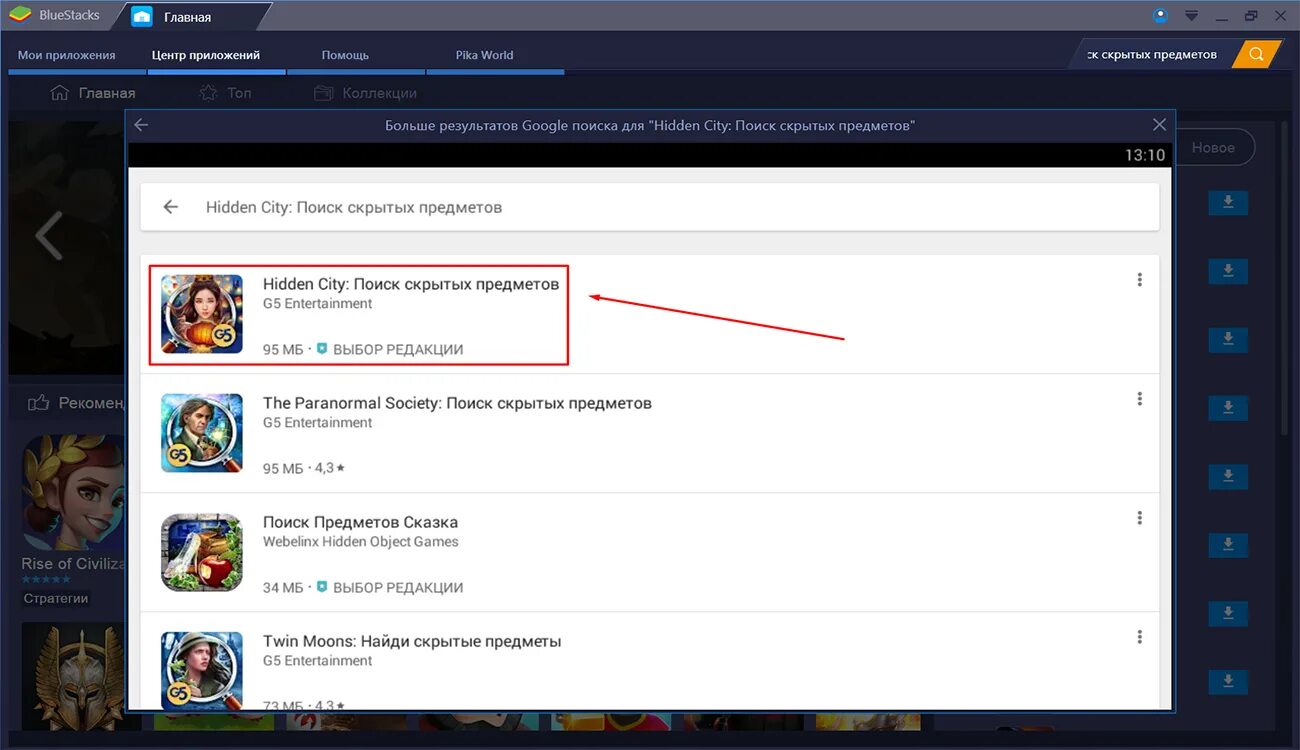Click title The Paranormal Society: Поиск скрытых предметов
This screenshot has width=1300, height=750.
[457, 403]
